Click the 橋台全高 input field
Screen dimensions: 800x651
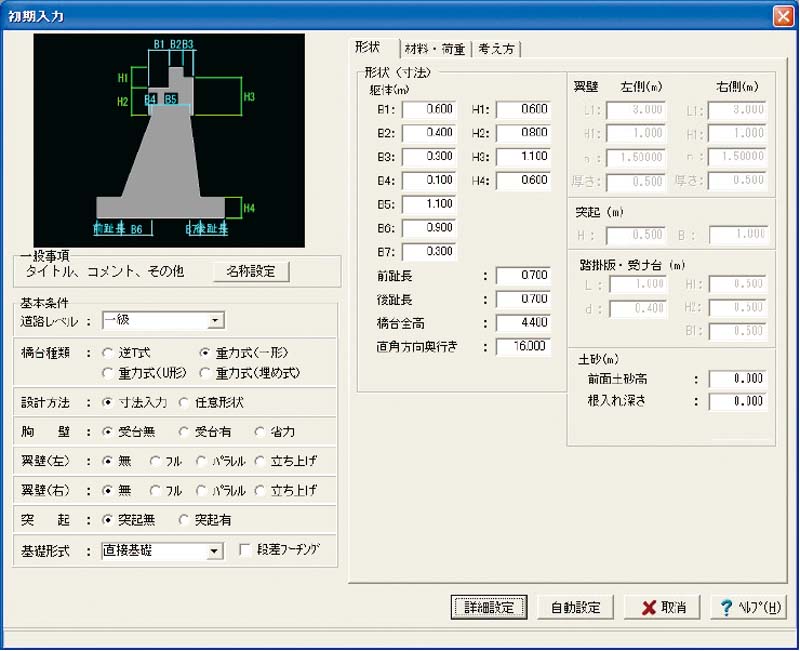[x=521, y=323]
